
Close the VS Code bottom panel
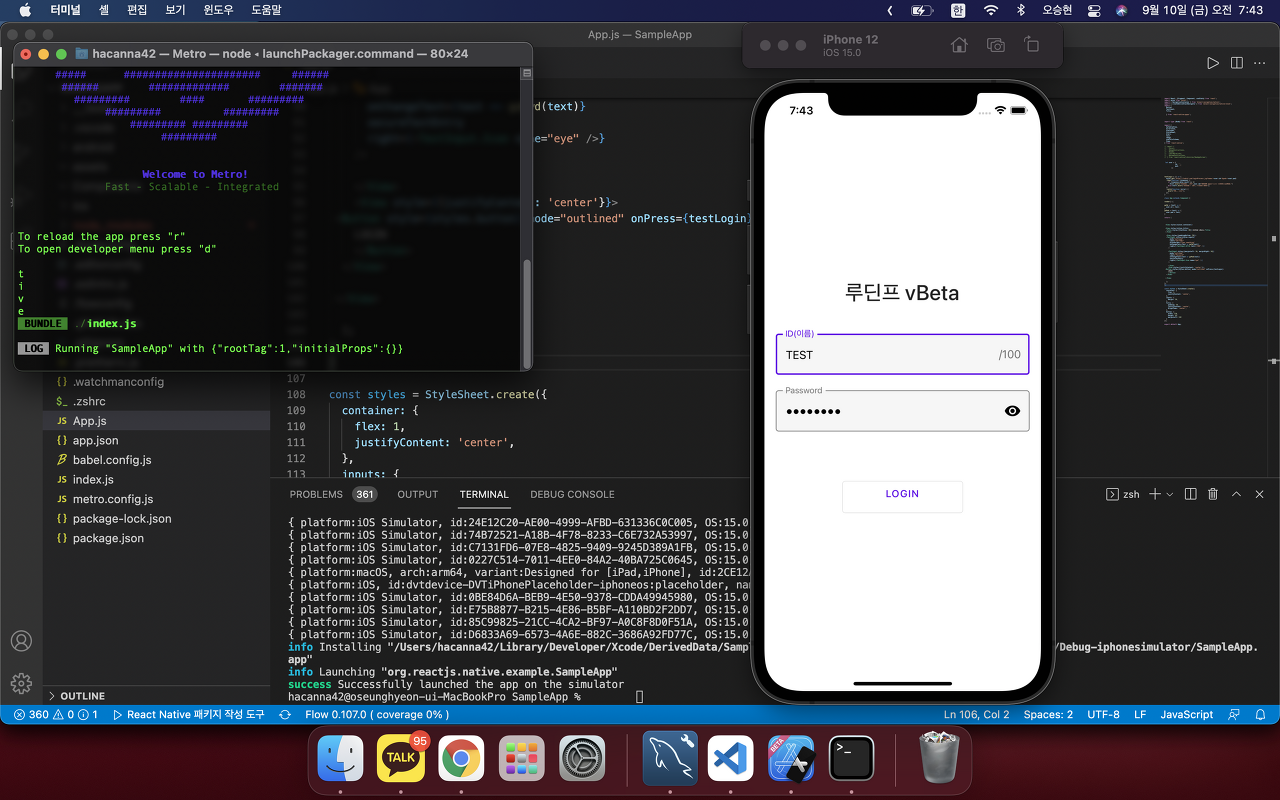(1259, 494)
